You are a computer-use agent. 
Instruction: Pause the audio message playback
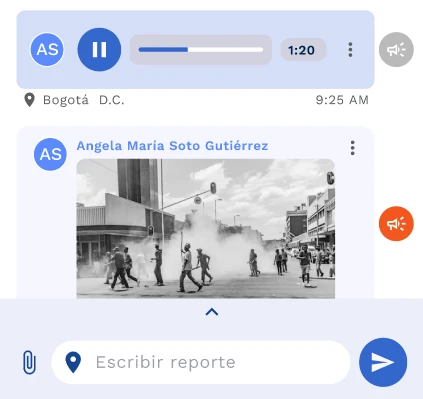(99, 50)
